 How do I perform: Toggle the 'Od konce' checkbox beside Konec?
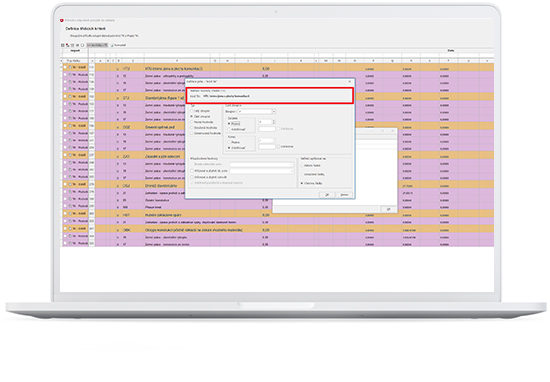(279, 147)
